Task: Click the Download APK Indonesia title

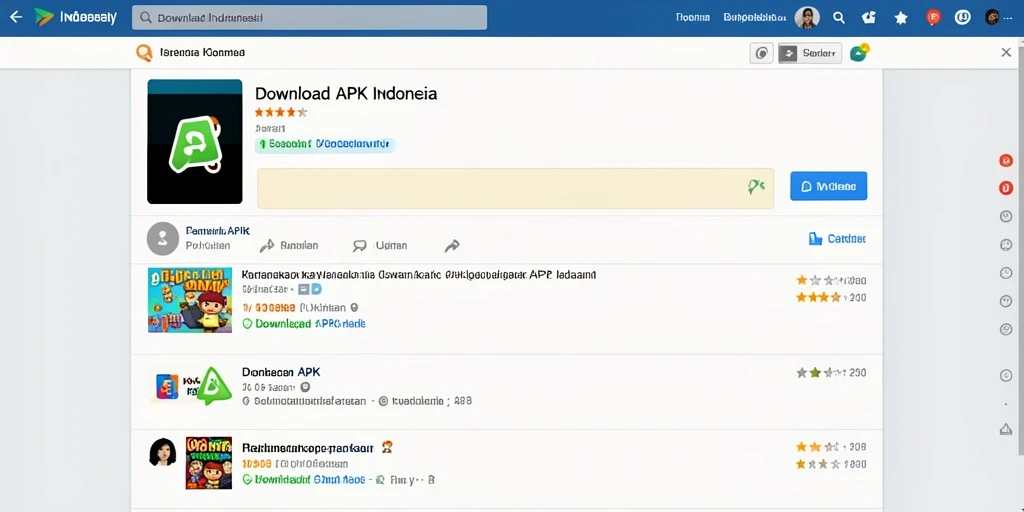Action: pos(345,93)
